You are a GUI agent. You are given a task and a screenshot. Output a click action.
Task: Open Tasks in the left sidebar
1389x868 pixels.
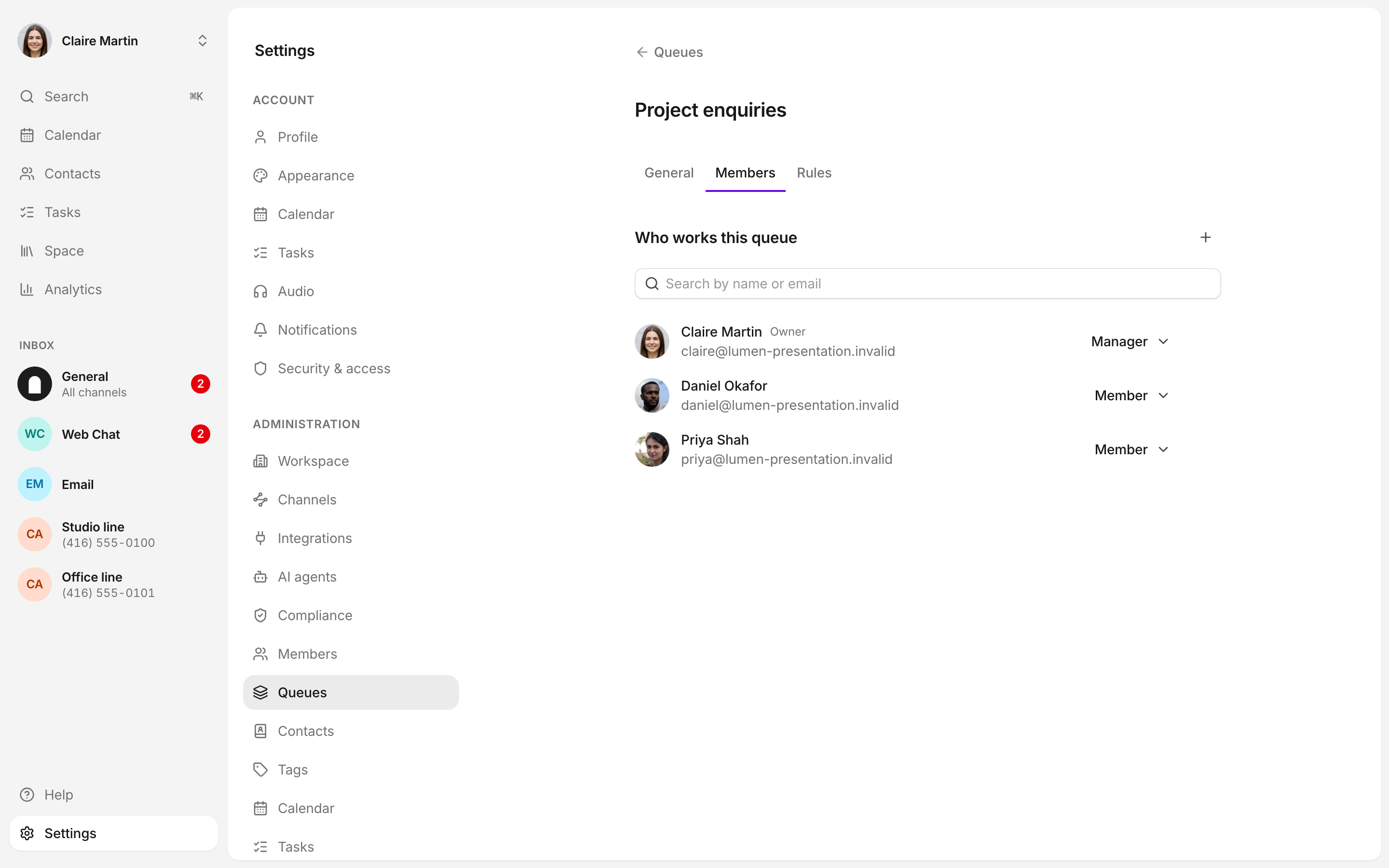tap(114, 212)
